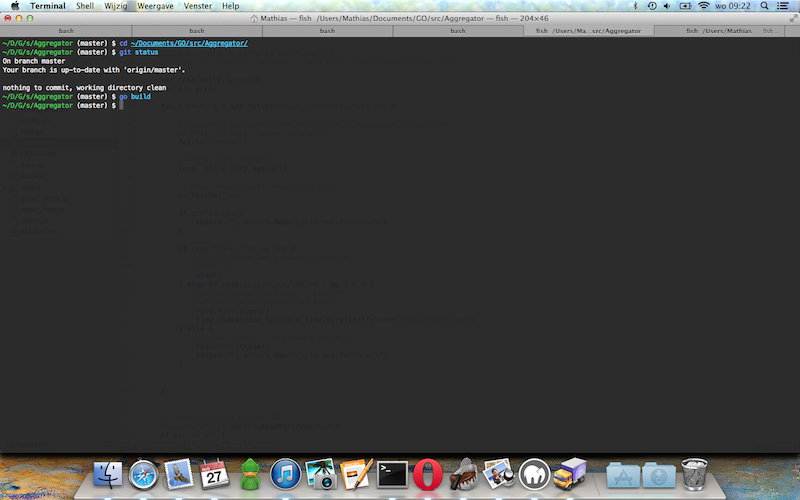Viewport: 800px width, 500px height.
Task: Open Mail from the Dock
Action: [179, 474]
